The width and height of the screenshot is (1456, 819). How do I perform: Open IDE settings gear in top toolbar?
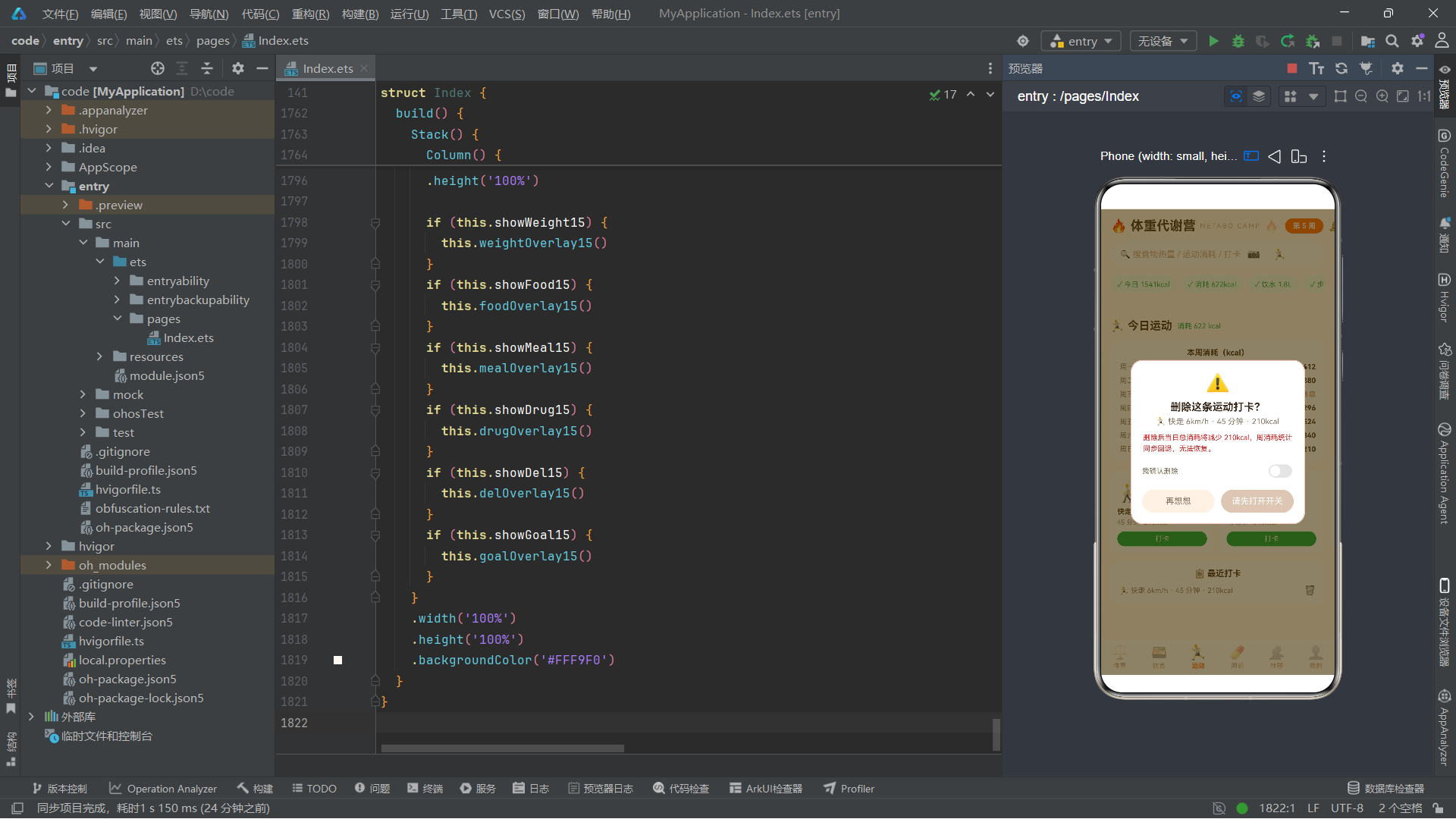click(1417, 41)
